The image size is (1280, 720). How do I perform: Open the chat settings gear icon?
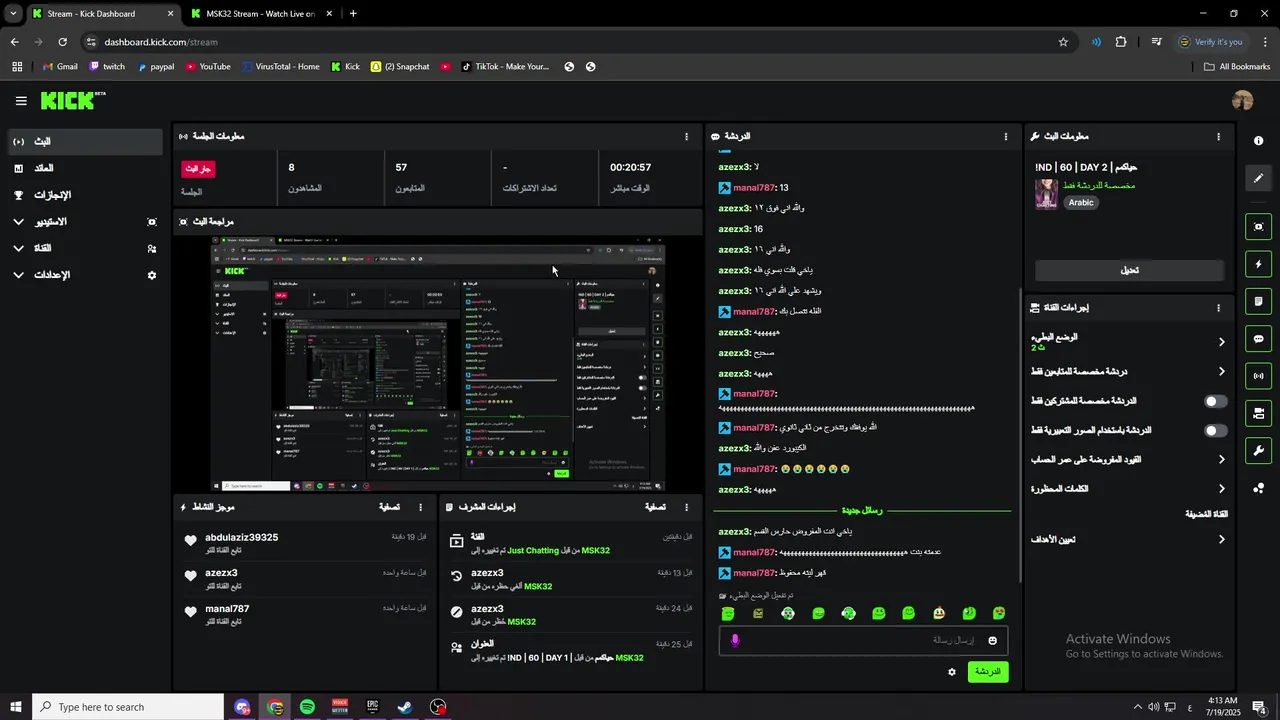tap(952, 672)
